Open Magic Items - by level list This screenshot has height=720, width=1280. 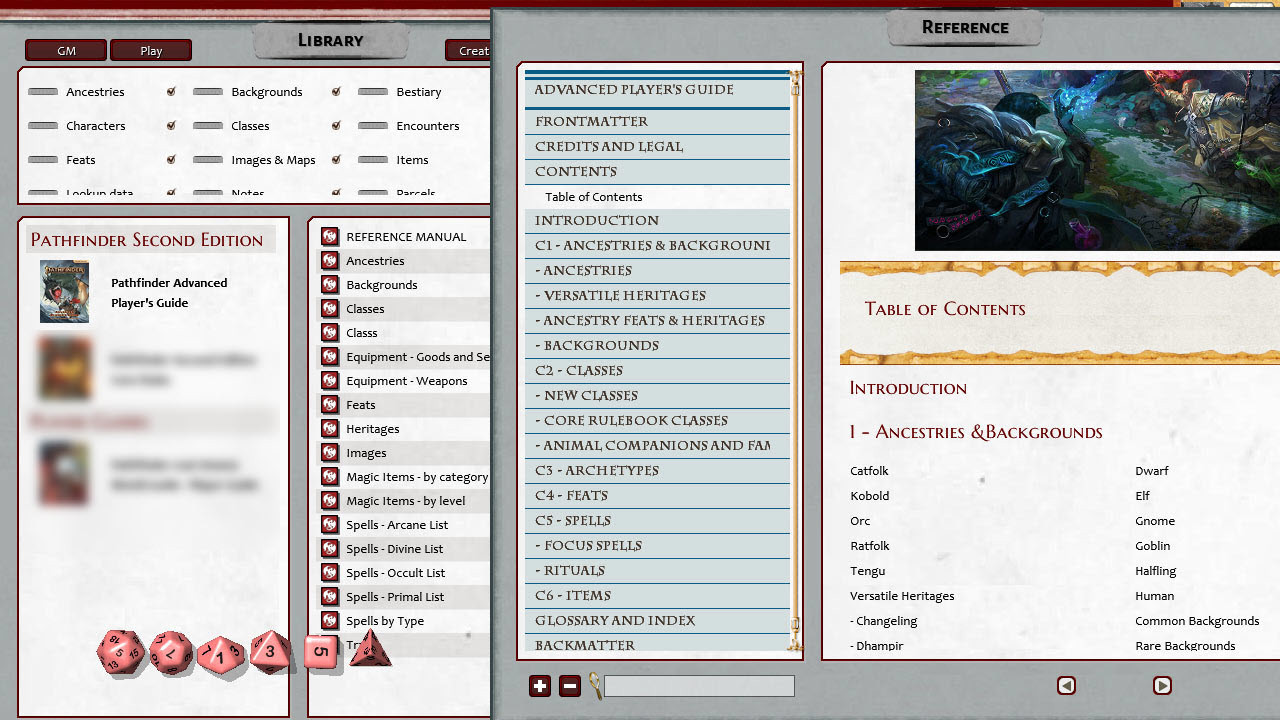405,501
